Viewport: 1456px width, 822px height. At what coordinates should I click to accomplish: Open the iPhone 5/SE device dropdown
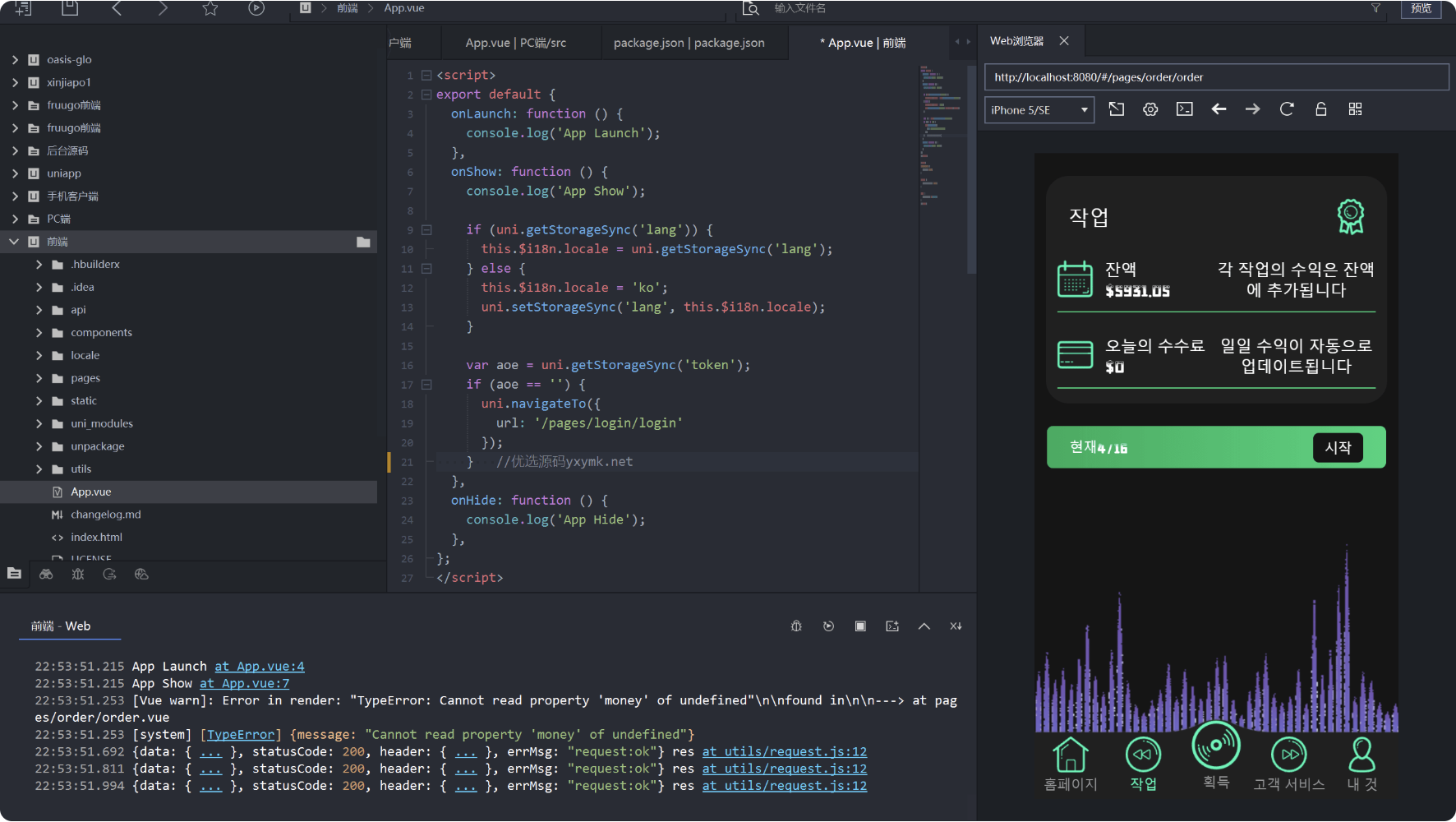click(x=1039, y=110)
